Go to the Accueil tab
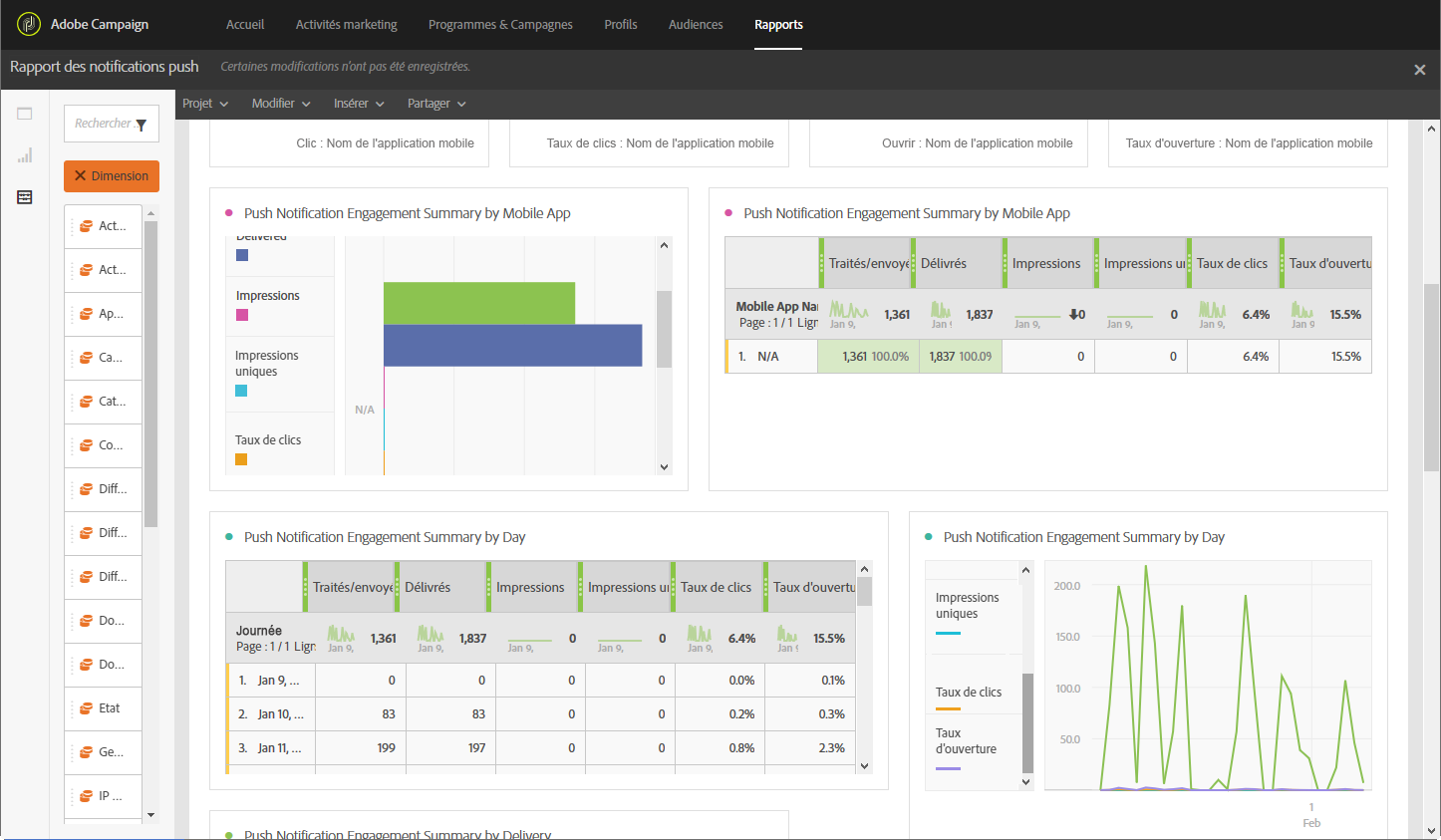The height and width of the screenshot is (840, 1441). click(245, 25)
